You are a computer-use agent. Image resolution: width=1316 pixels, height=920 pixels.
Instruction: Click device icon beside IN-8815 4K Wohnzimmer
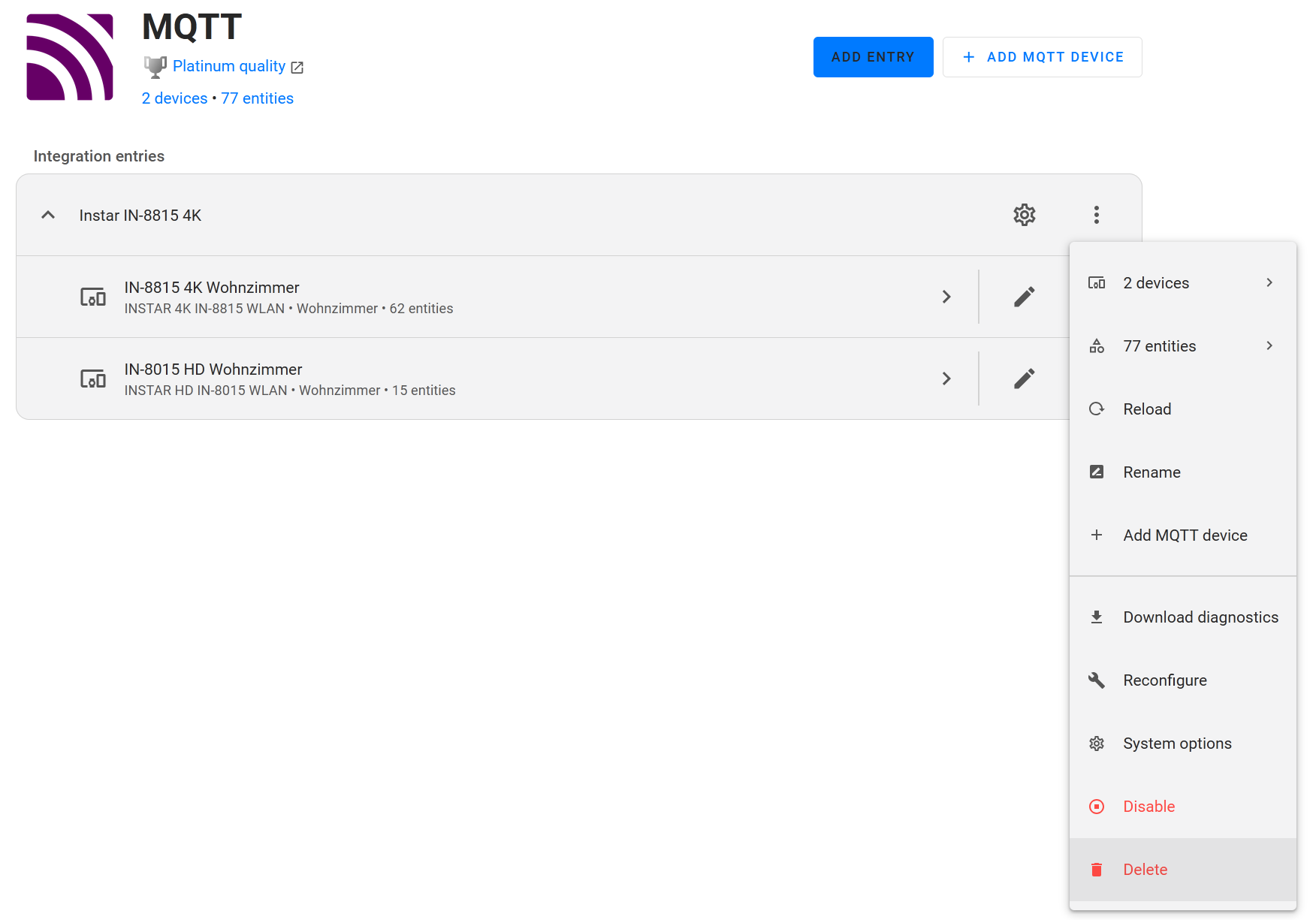[x=93, y=297]
